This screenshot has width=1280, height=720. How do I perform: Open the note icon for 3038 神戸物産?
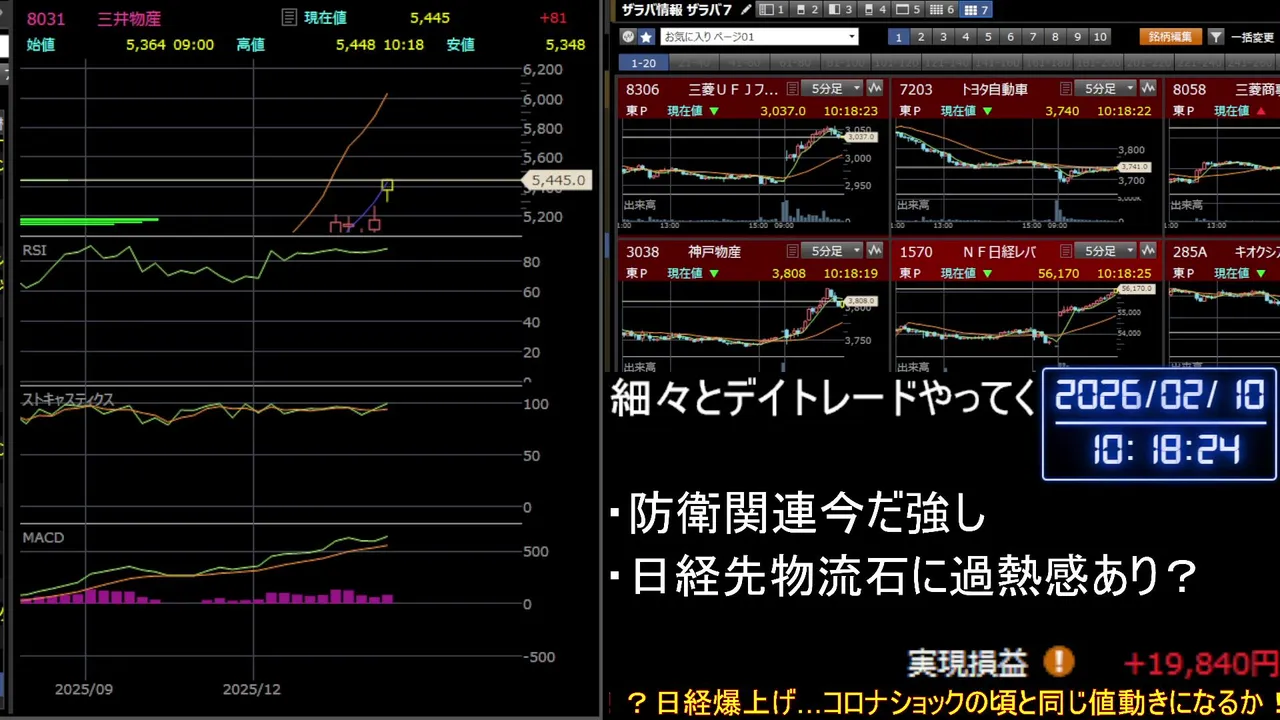(x=793, y=252)
